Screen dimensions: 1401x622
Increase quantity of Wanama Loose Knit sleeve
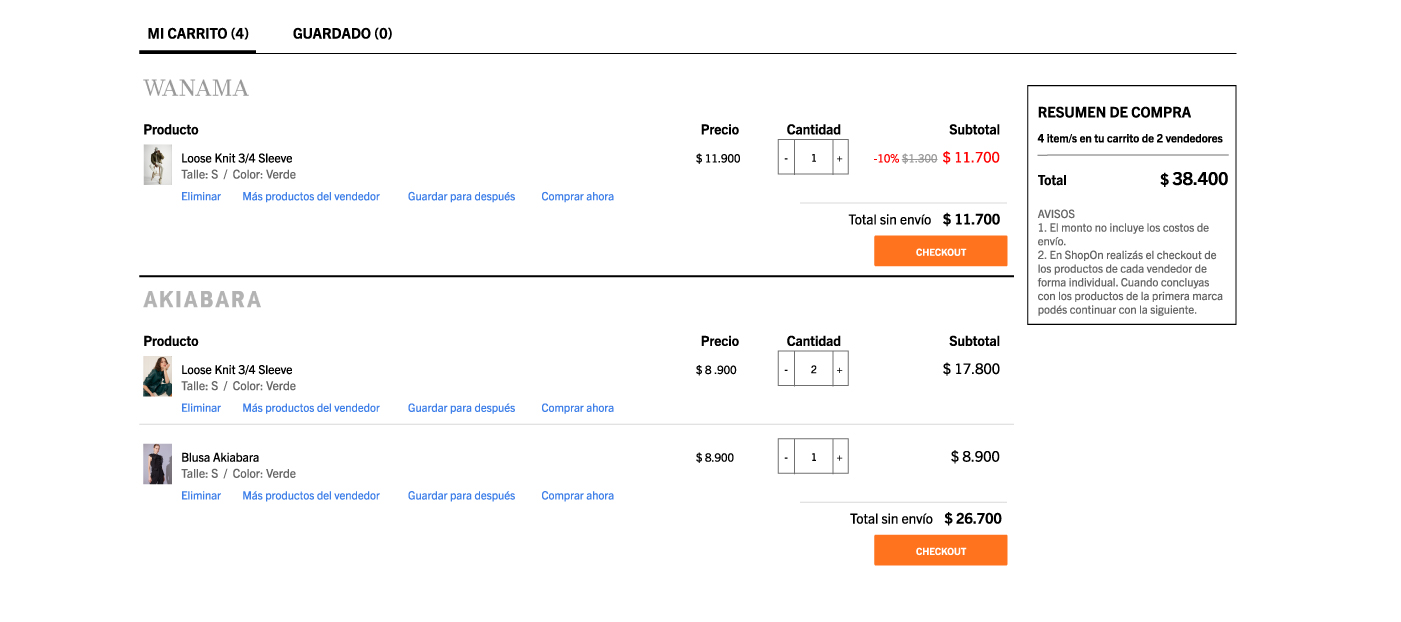840,158
